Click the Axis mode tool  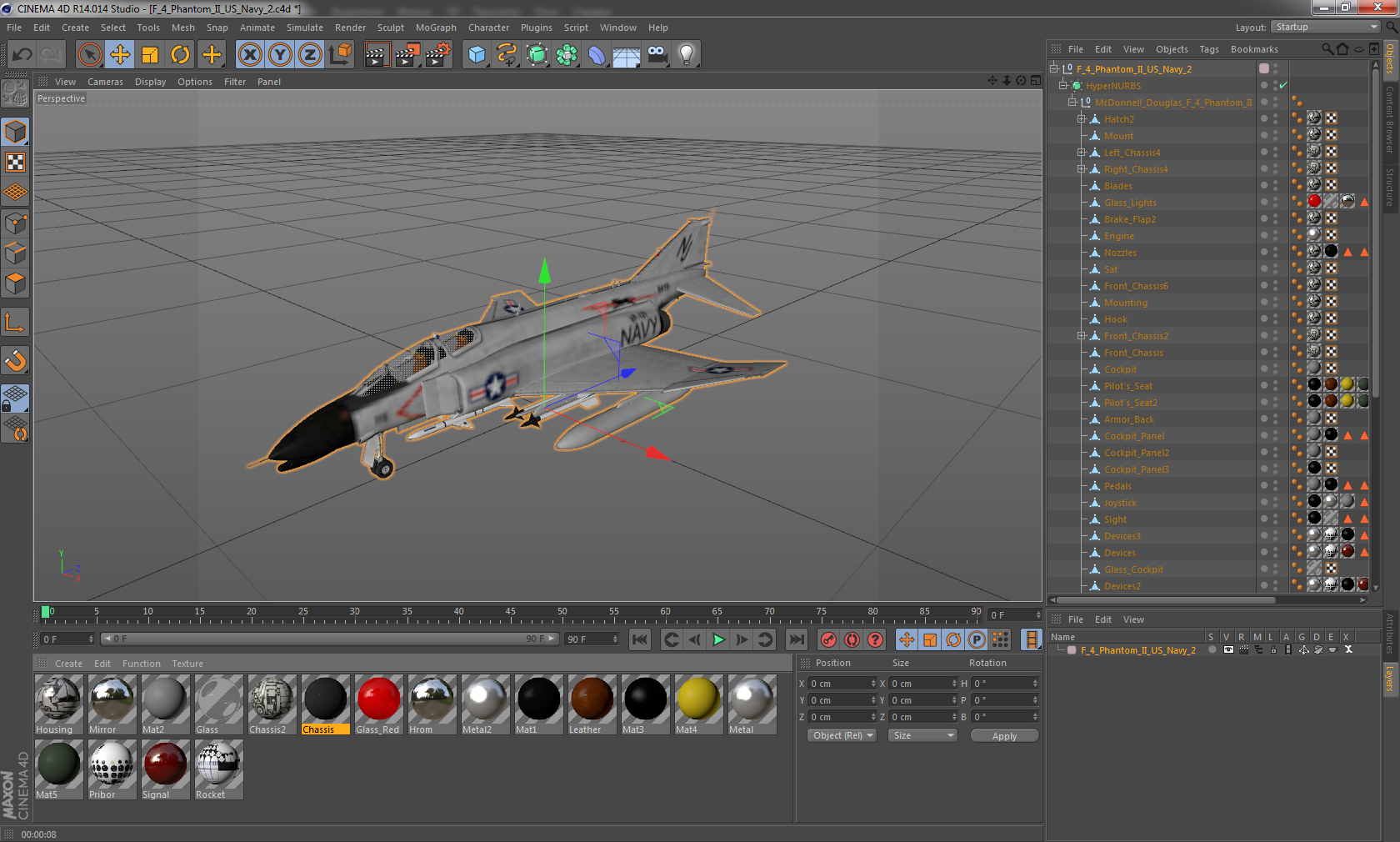(x=16, y=322)
